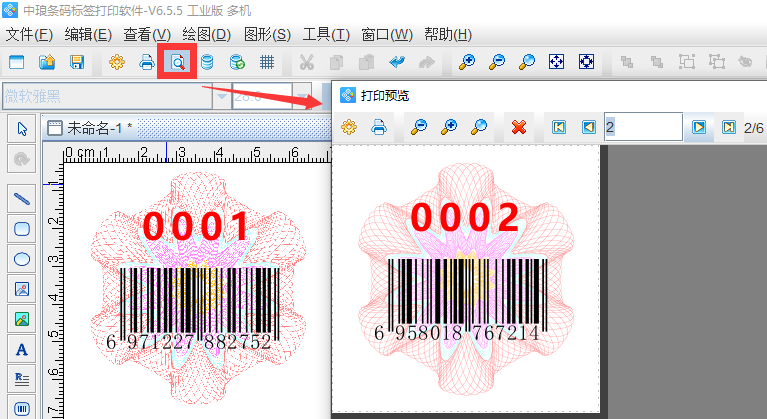
Task: Open 窗口(W) menu
Action: click(387, 35)
